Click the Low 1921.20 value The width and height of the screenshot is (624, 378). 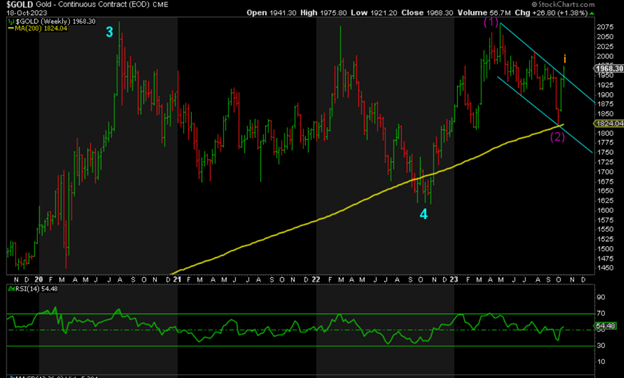tap(374, 13)
